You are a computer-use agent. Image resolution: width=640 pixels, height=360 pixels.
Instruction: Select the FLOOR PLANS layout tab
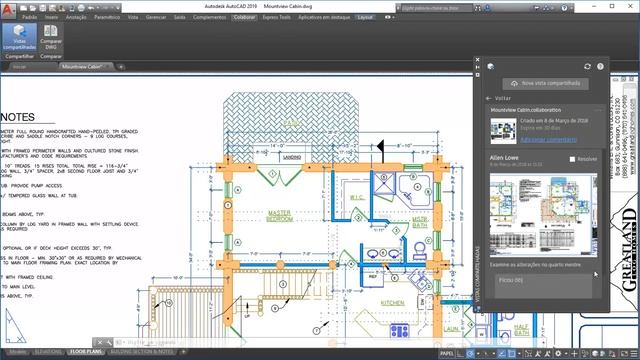[86, 352]
